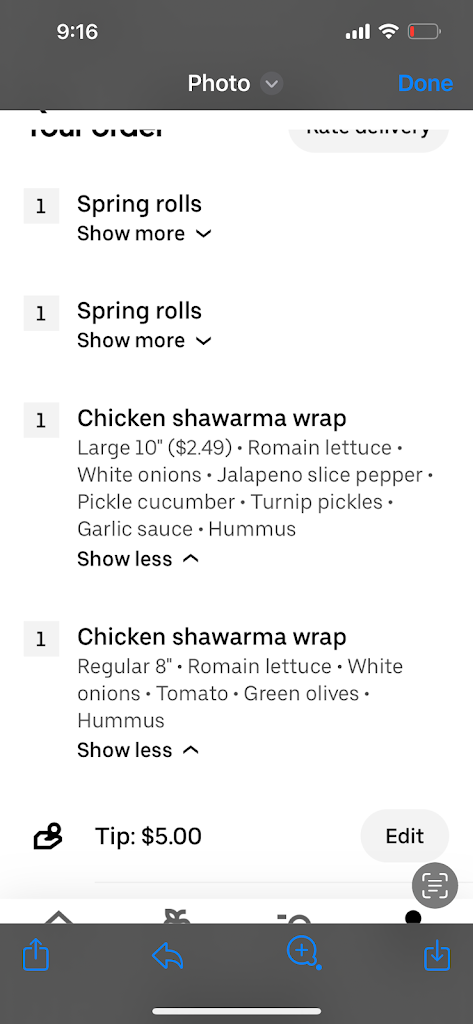The height and width of the screenshot is (1024, 473).
Task: Tap the Wi-Fi status icon
Action: [389, 31]
